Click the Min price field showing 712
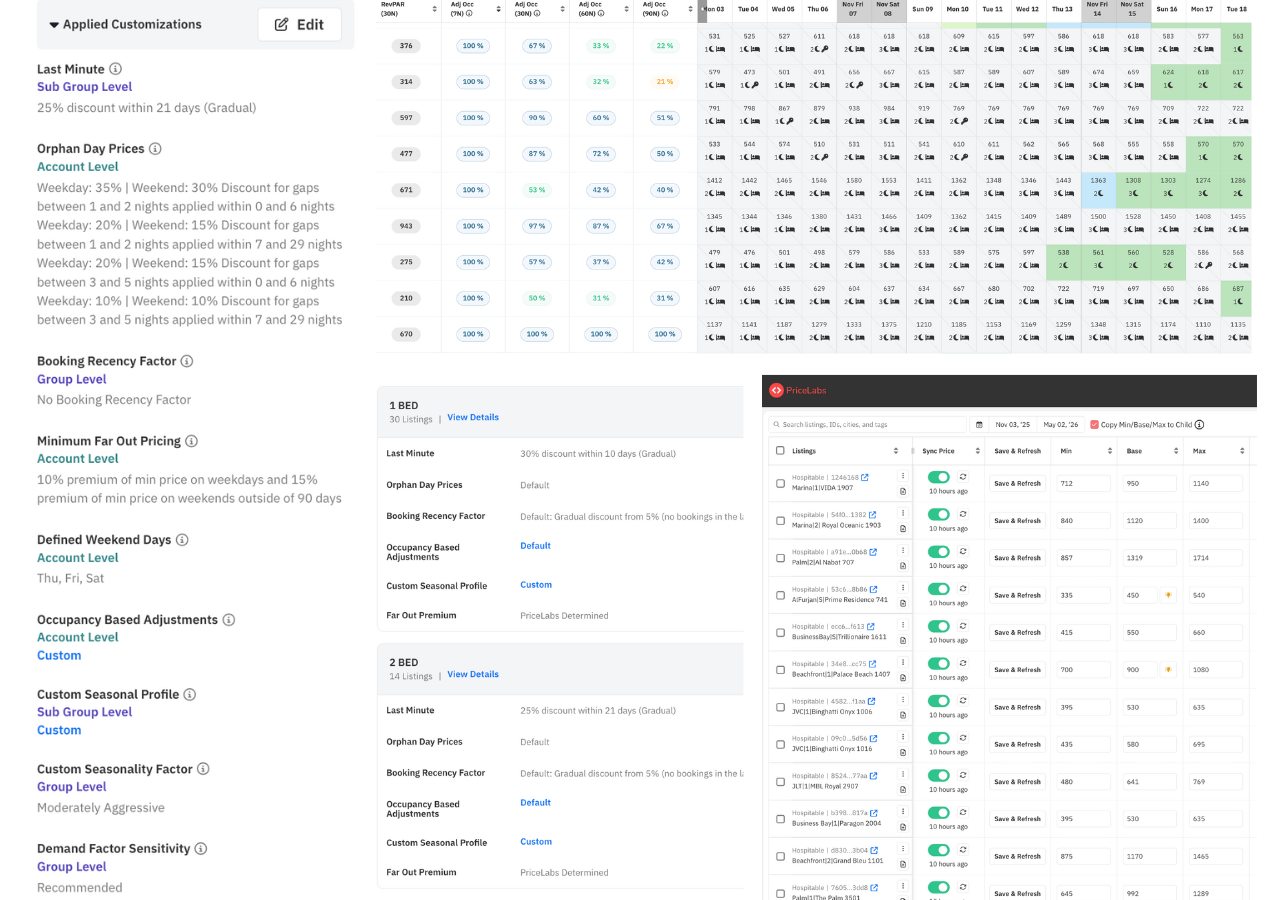This screenshot has height=900, width=1280. [1083, 484]
